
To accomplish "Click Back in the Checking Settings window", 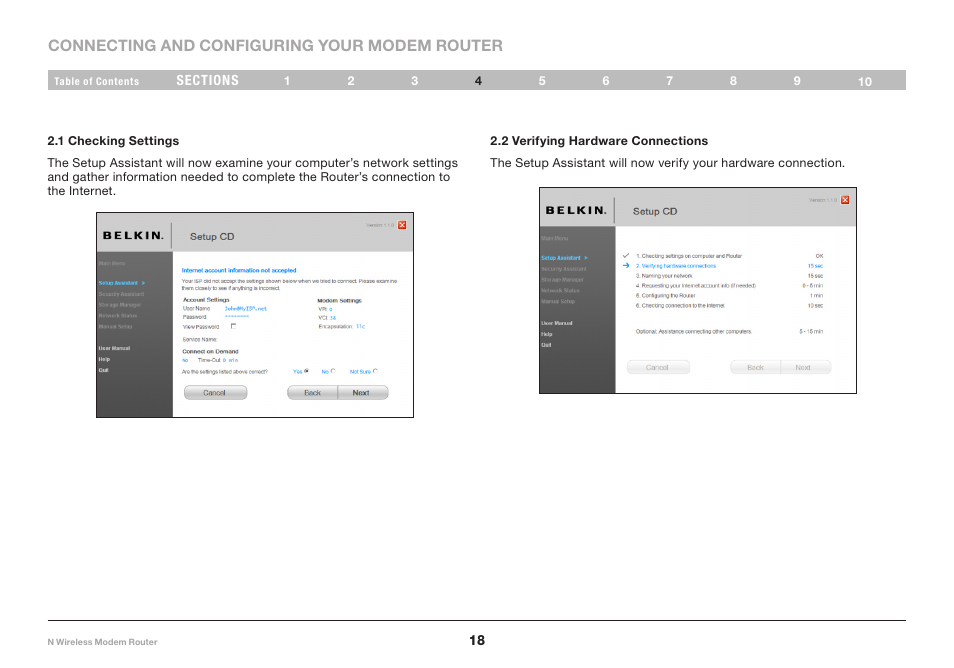I will coord(312,393).
